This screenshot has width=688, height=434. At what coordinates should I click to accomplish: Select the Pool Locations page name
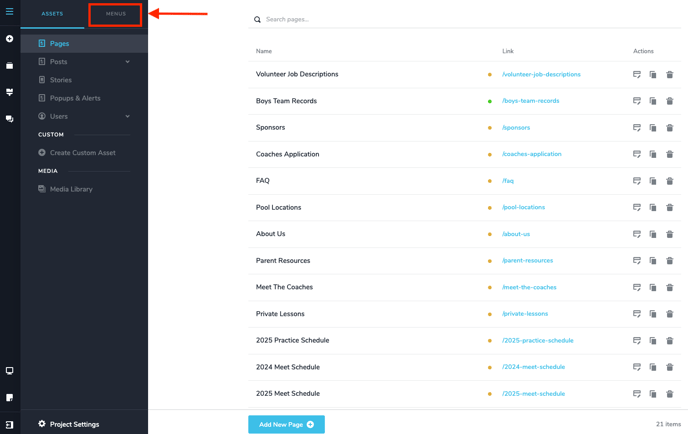tap(278, 207)
